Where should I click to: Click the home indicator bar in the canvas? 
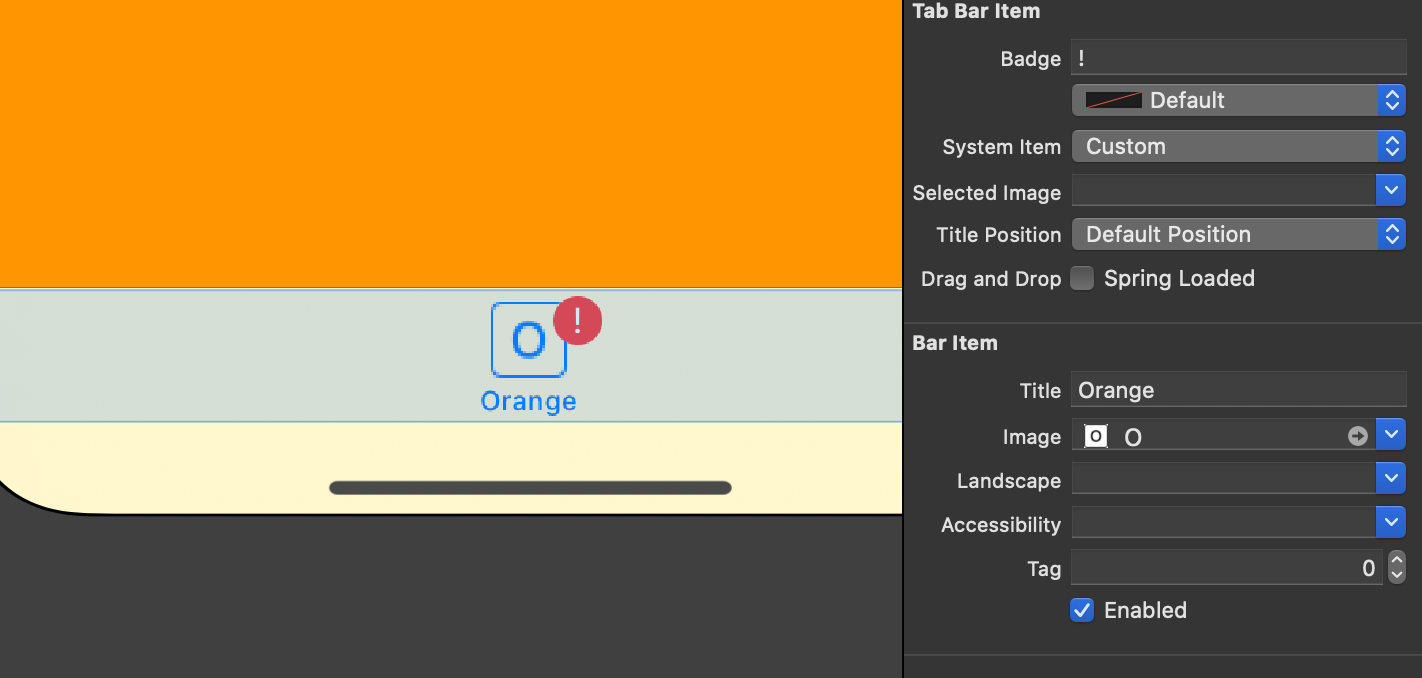[529, 487]
